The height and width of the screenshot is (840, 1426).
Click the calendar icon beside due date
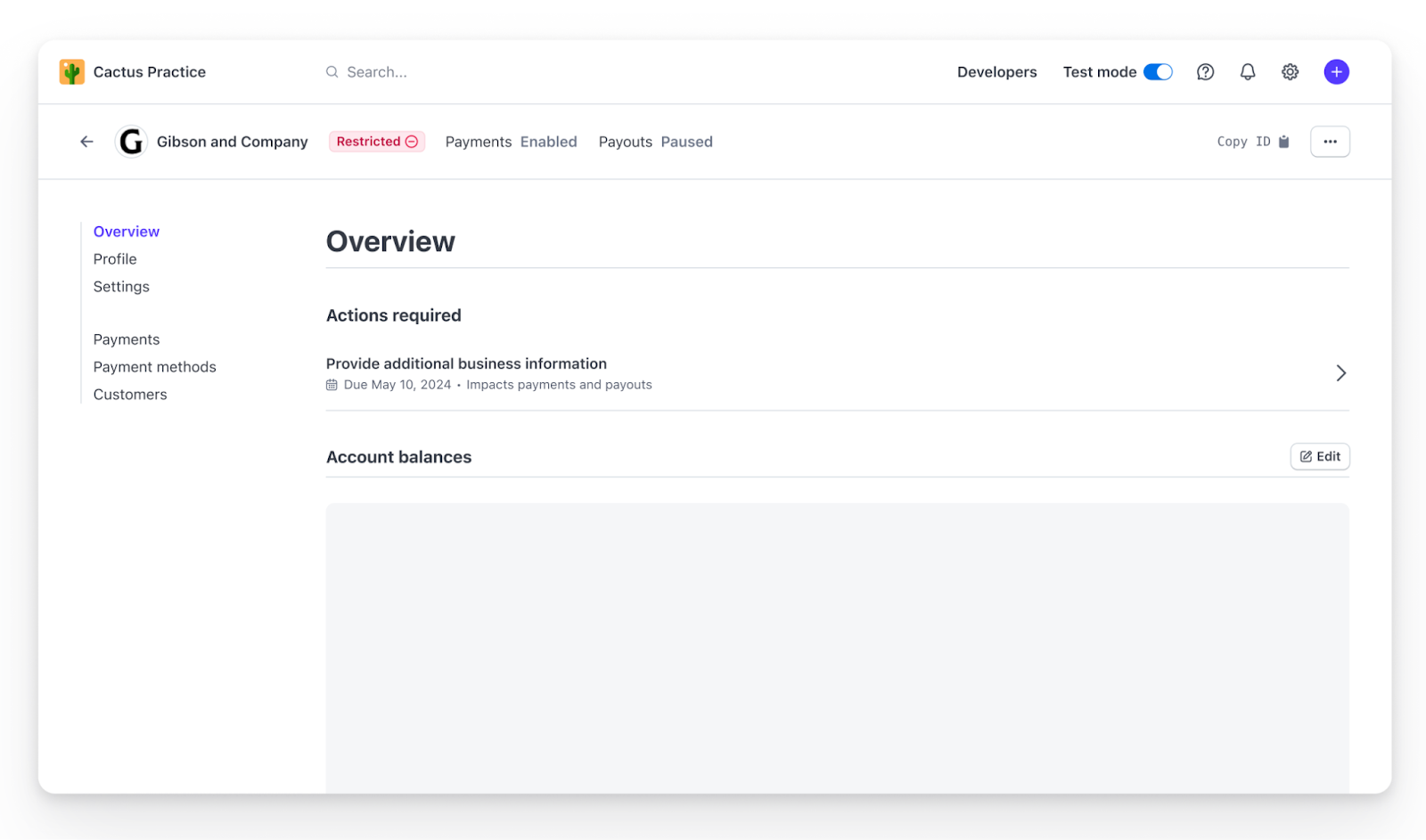tap(332, 385)
